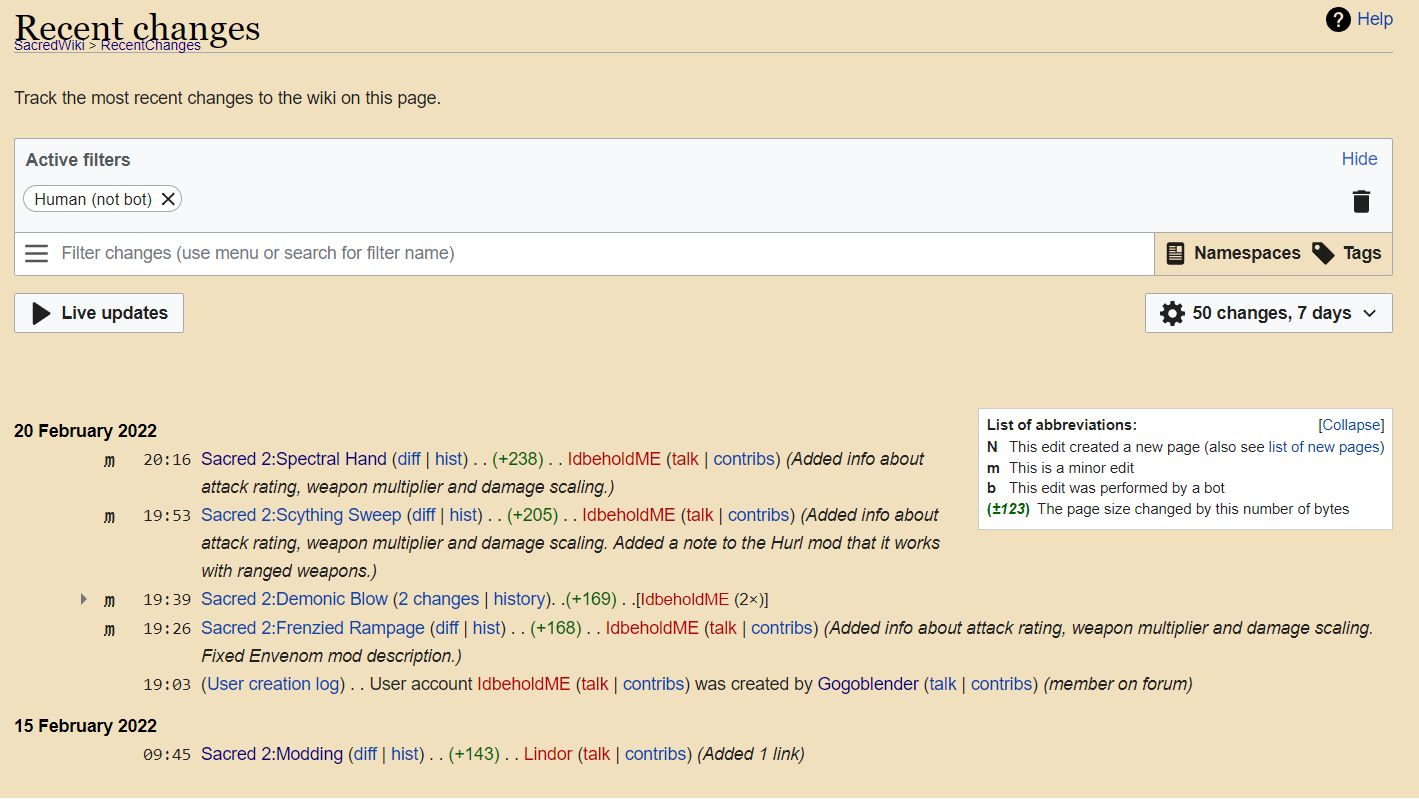The image size is (1419, 799).
Task: Open IdbeholdME user link in Spectral Hand row
Action: tap(615, 459)
